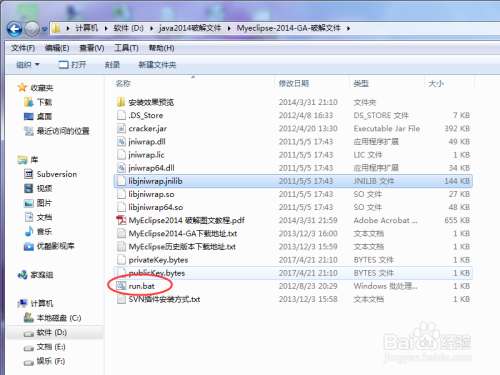Image resolution: width=500 pixels, height=375 pixels.
Task: Click the 收藏夹 star icon
Action: point(22,88)
